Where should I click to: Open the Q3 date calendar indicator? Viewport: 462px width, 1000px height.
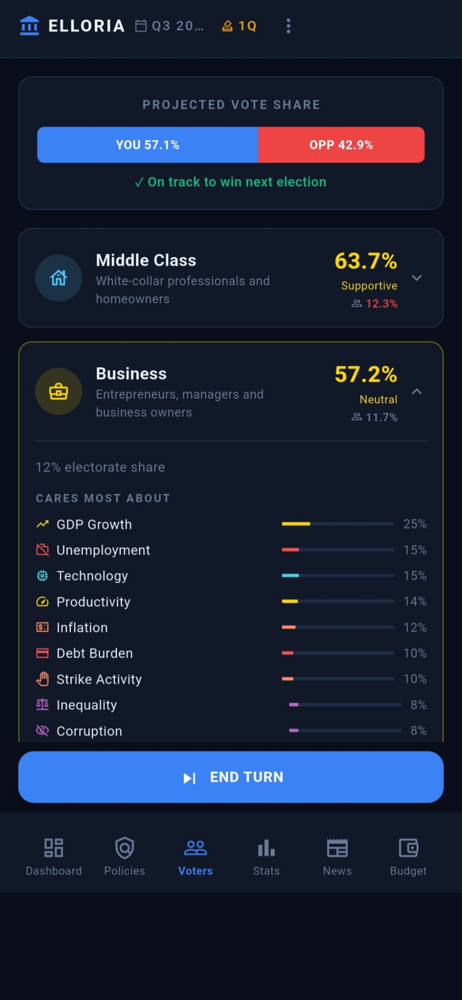coord(169,26)
